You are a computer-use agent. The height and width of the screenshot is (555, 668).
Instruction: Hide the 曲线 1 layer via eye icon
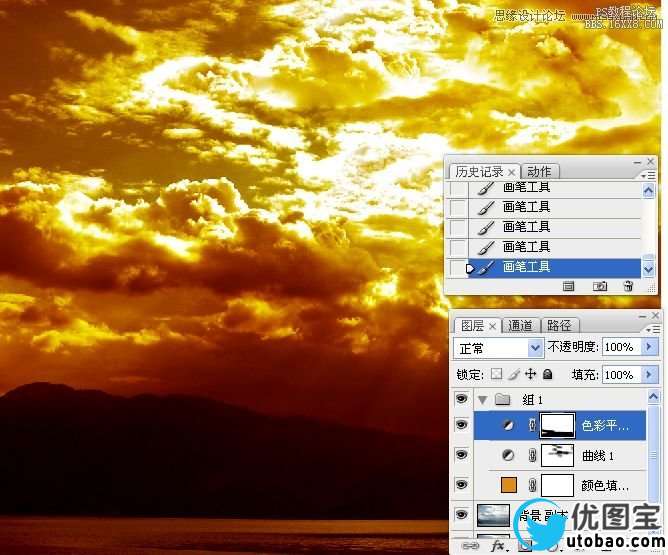(x=461, y=455)
